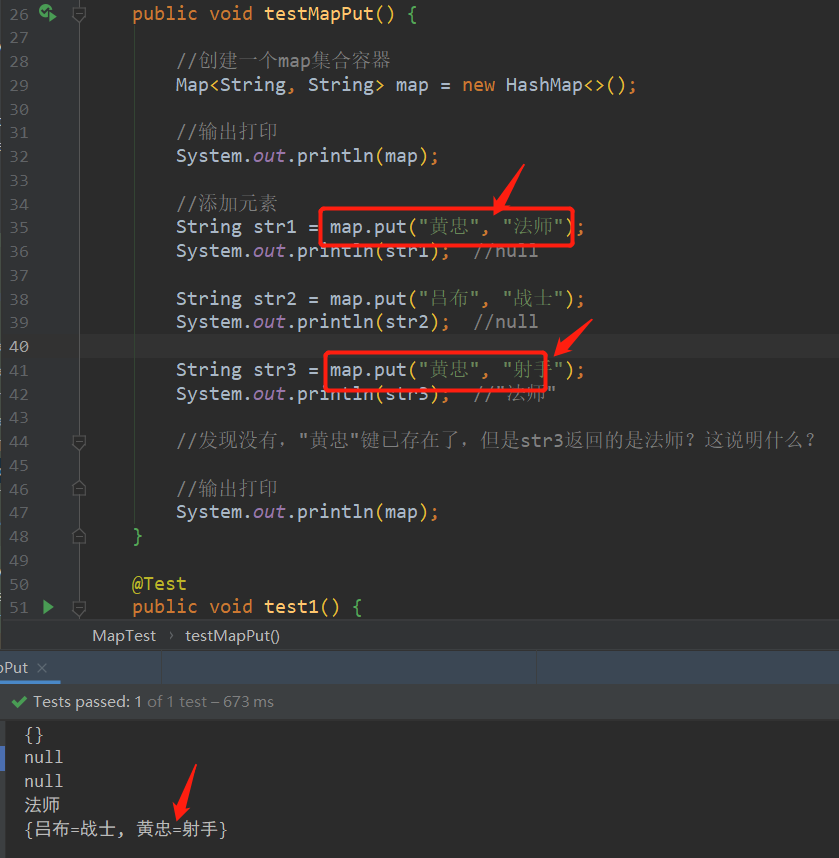Image resolution: width=839 pixels, height=858 pixels.
Task: Click the {} console output line
Action: click(33, 734)
